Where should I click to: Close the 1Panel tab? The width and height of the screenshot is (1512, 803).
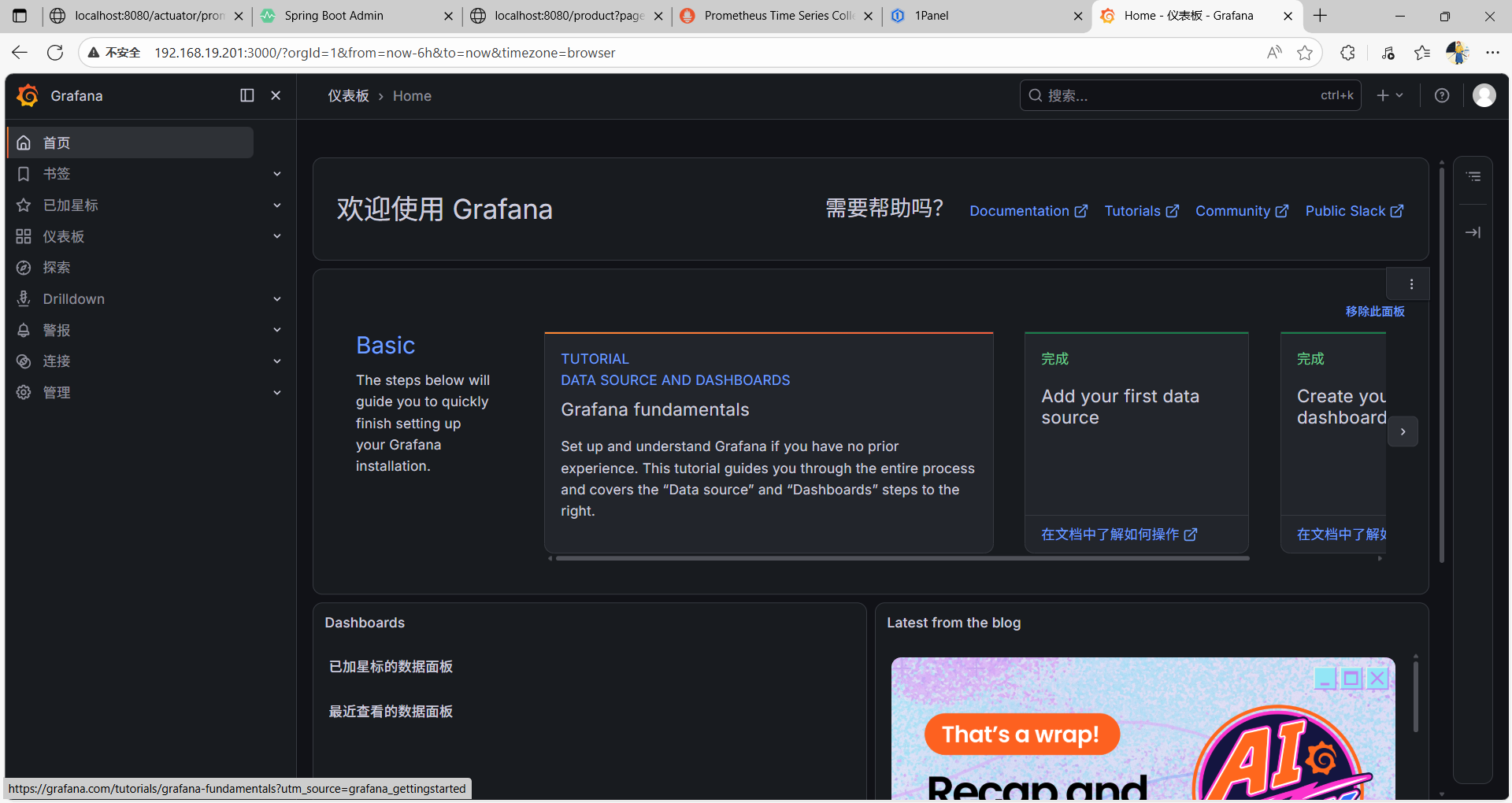tap(1078, 16)
